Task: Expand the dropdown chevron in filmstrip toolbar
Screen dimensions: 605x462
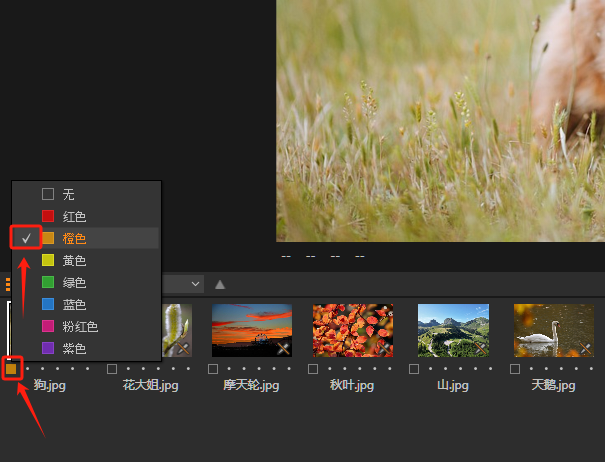Action: coord(196,284)
